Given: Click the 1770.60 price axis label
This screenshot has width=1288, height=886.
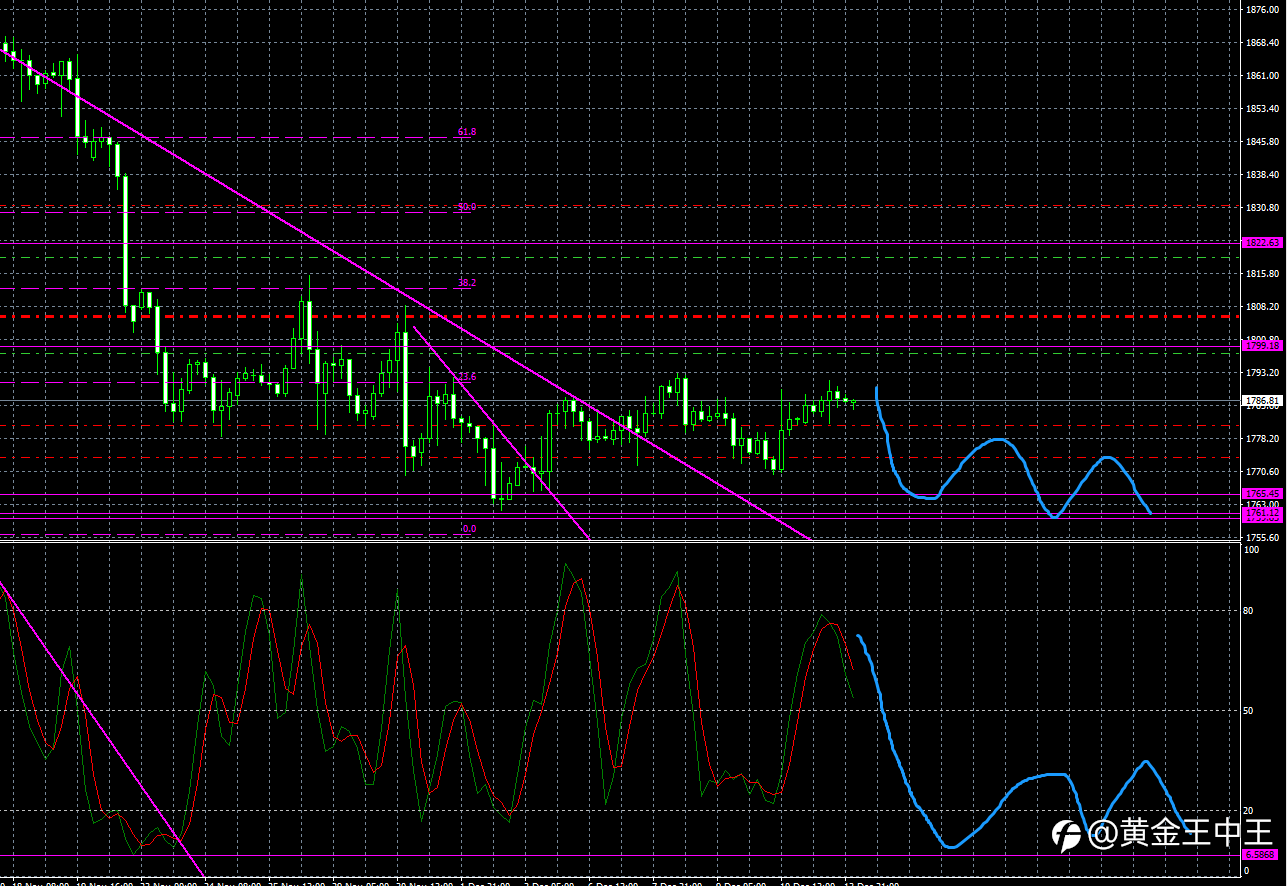Looking at the screenshot, I should click(x=1262, y=472).
